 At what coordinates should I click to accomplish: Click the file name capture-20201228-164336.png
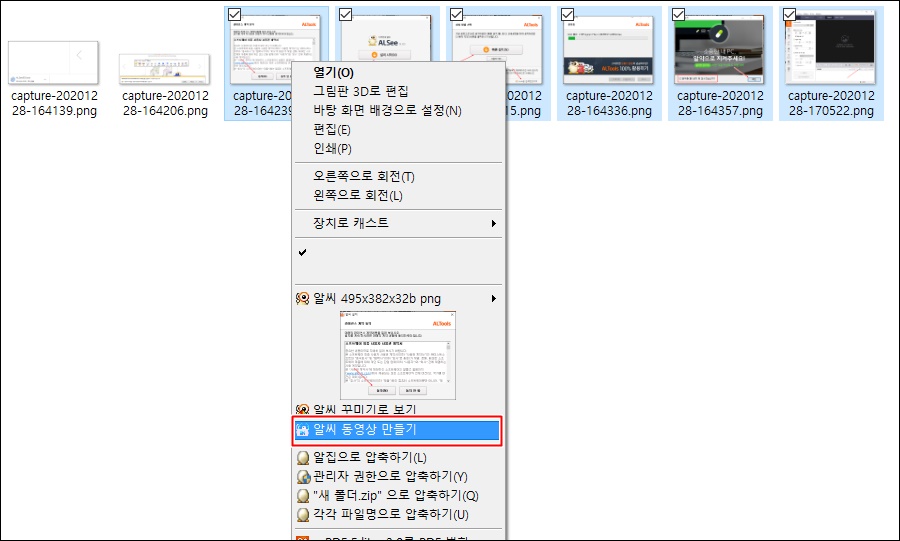coord(610,103)
